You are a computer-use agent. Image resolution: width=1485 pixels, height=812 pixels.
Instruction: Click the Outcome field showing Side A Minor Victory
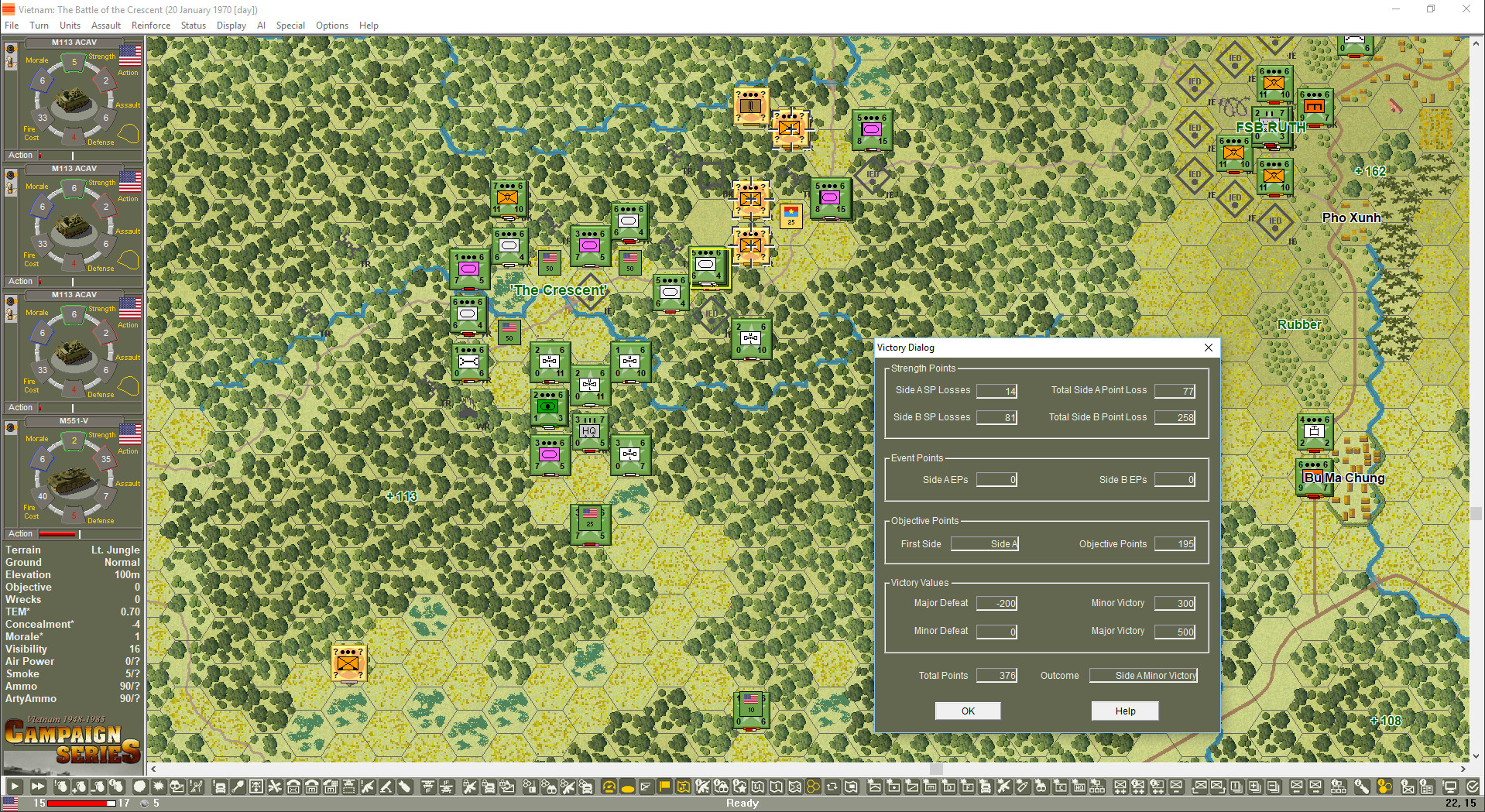pyautogui.click(x=1144, y=675)
